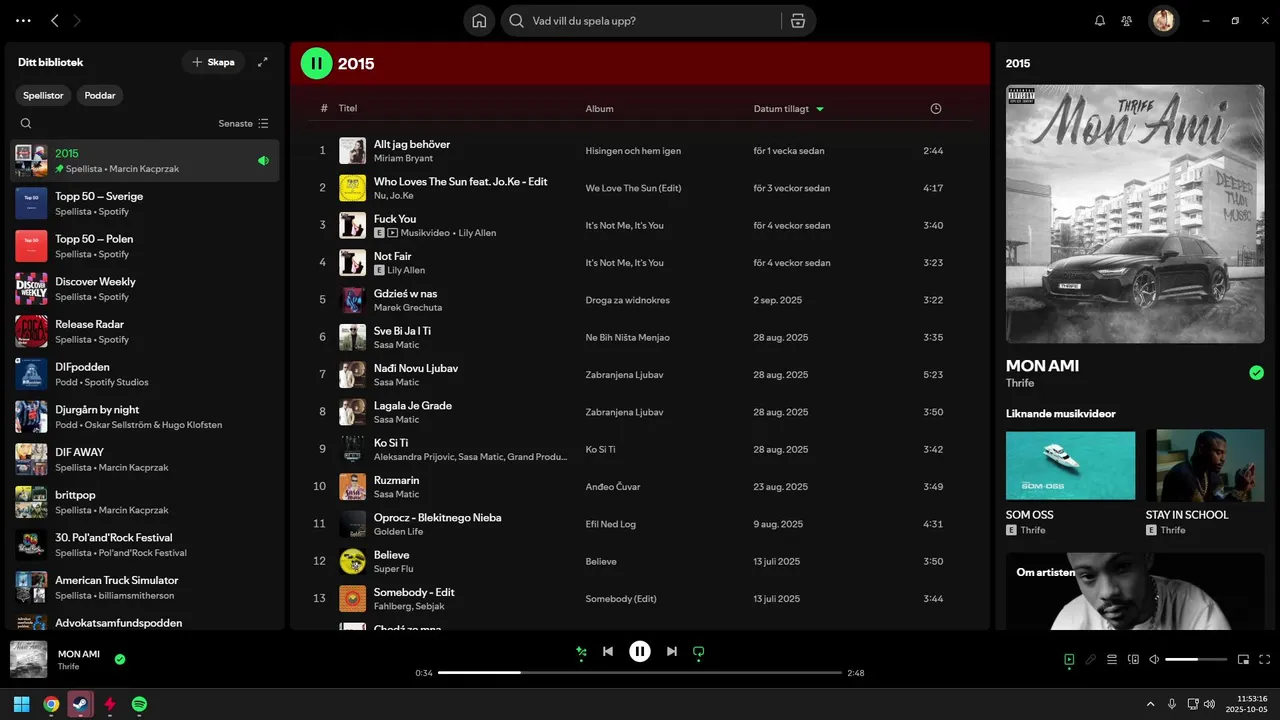Open album link Zabranjena Ljubav for Lagala Je Grade
This screenshot has height=720, width=1280.
[624, 412]
